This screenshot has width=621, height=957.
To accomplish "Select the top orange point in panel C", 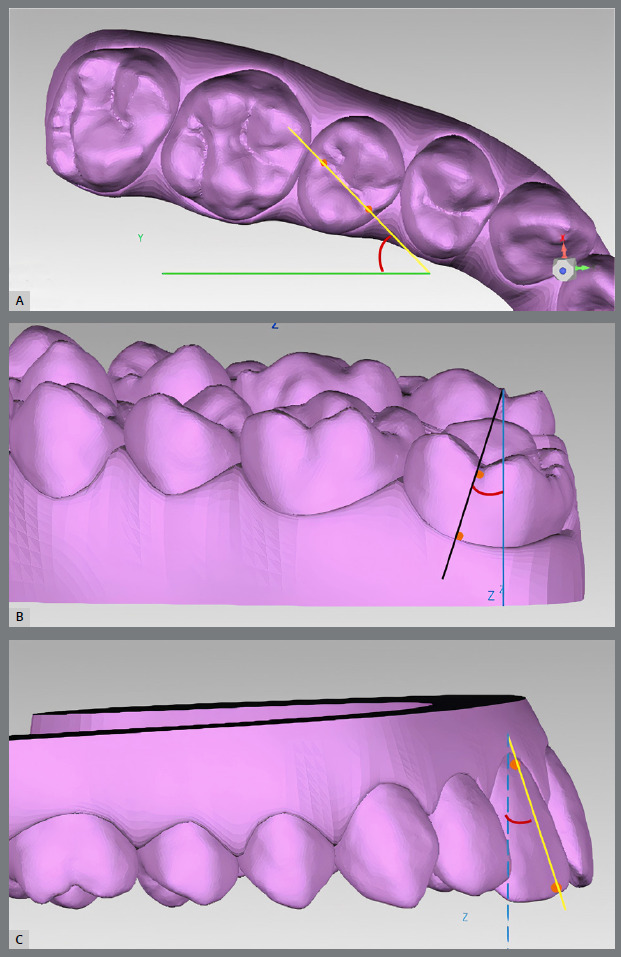I will click(x=514, y=765).
